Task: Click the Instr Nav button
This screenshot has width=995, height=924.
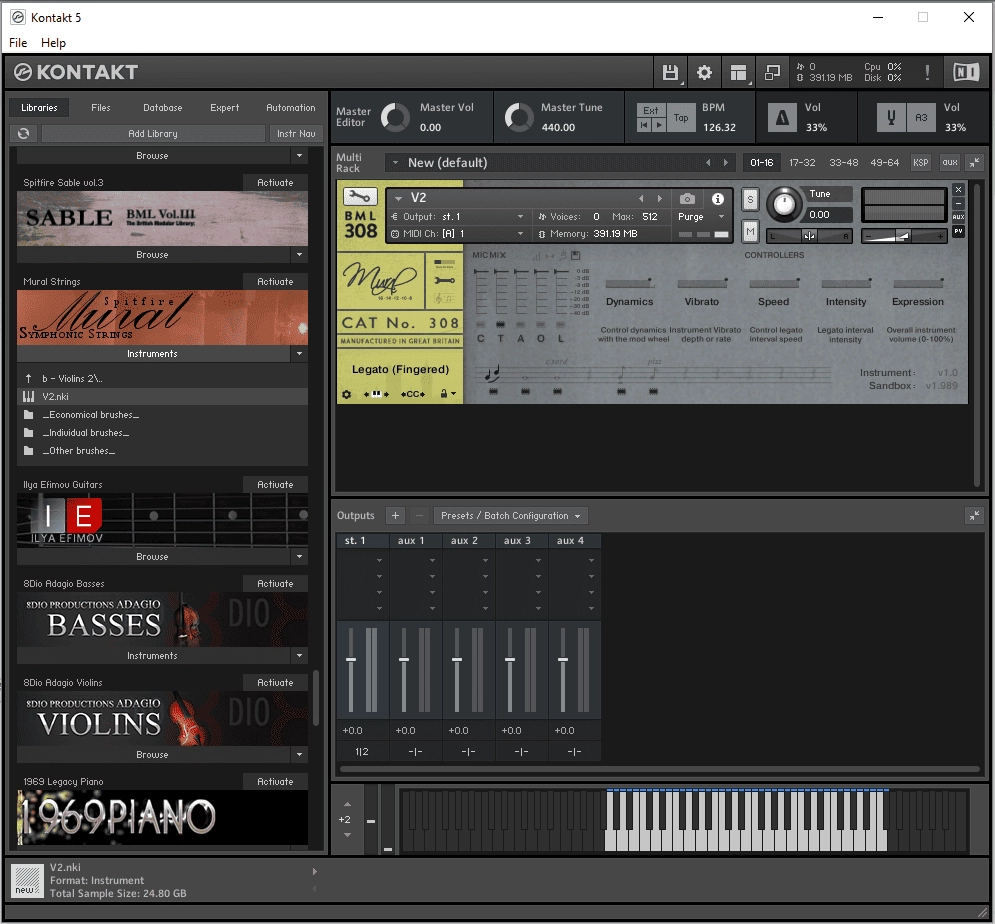Action: [x=296, y=133]
